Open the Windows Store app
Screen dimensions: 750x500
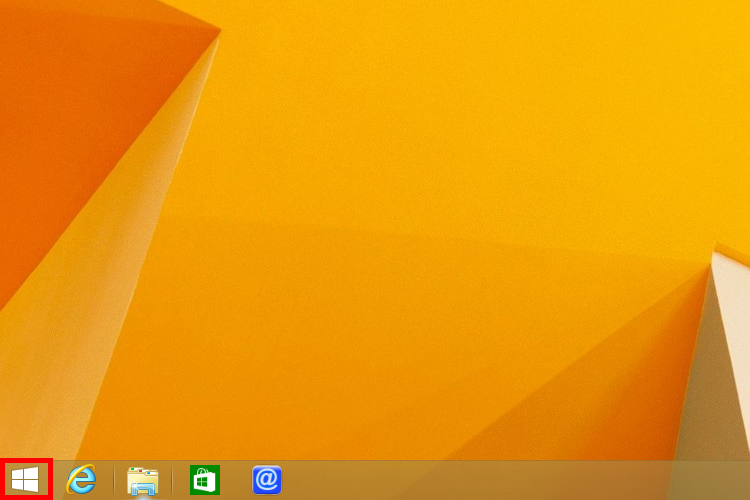pos(204,480)
